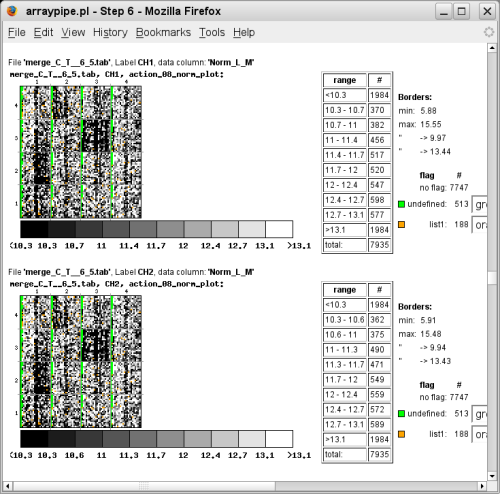500x494 pixels.
Task: Click the green undefined flag swatch for CH1
Action: click(x=402, y=204)
